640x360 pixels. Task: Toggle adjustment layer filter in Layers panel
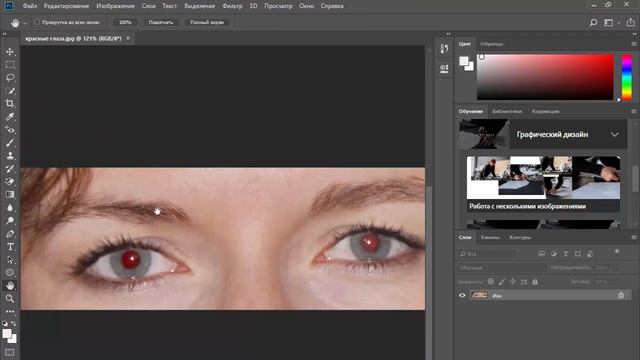click(x=553, y=254)
